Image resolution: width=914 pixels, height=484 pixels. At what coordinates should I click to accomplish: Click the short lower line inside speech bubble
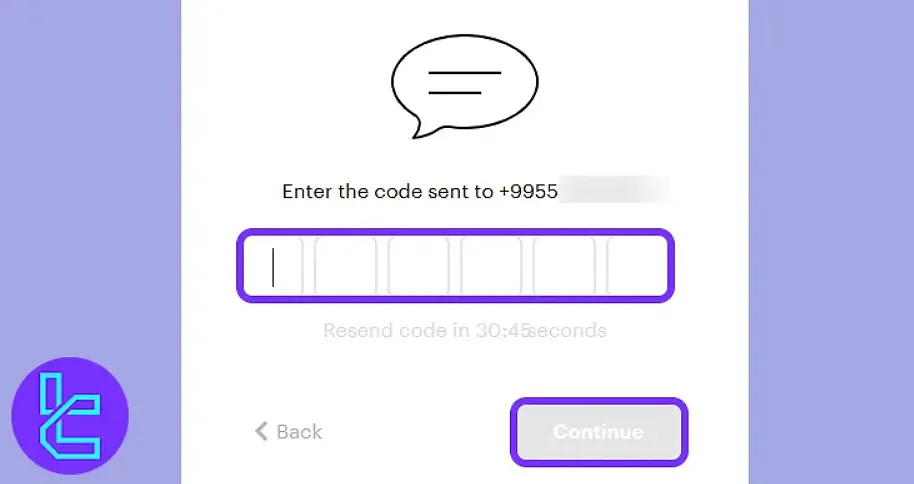(x=455, y=92)
